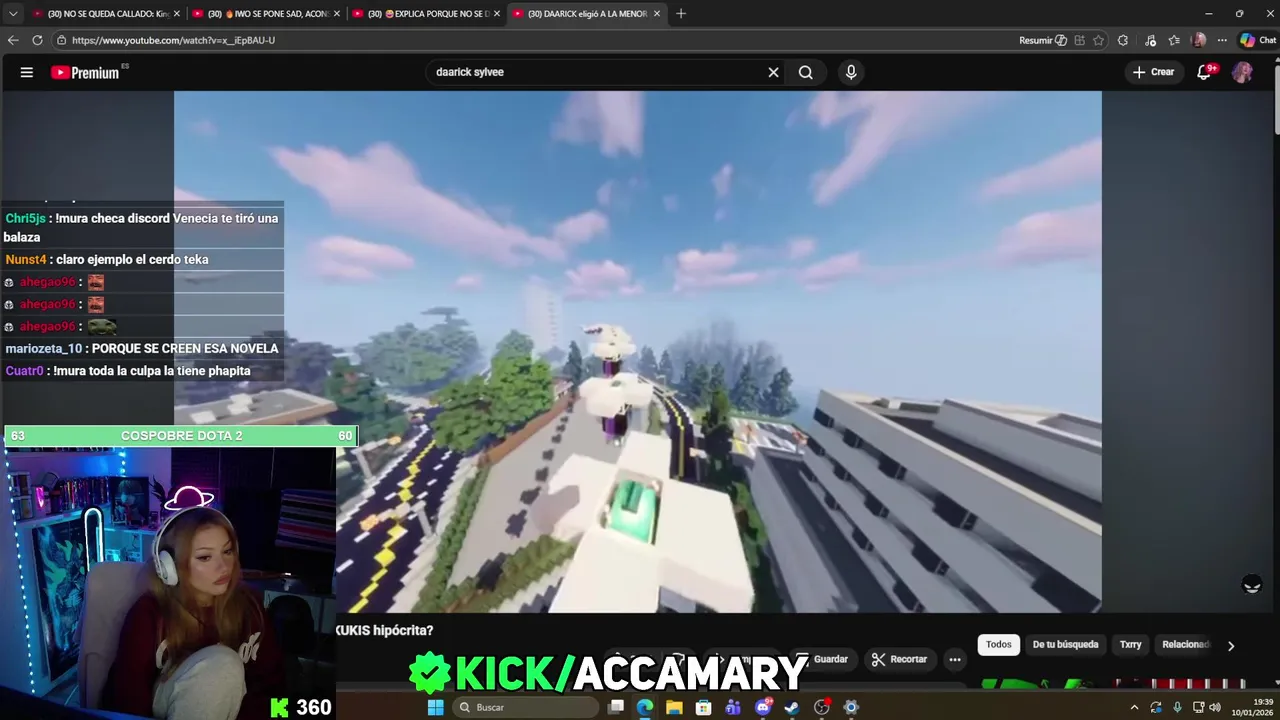Screen dimensions: 1280x720
Task: Open the YouTube guide hamburger menu
Action: (x=27, y=72)
